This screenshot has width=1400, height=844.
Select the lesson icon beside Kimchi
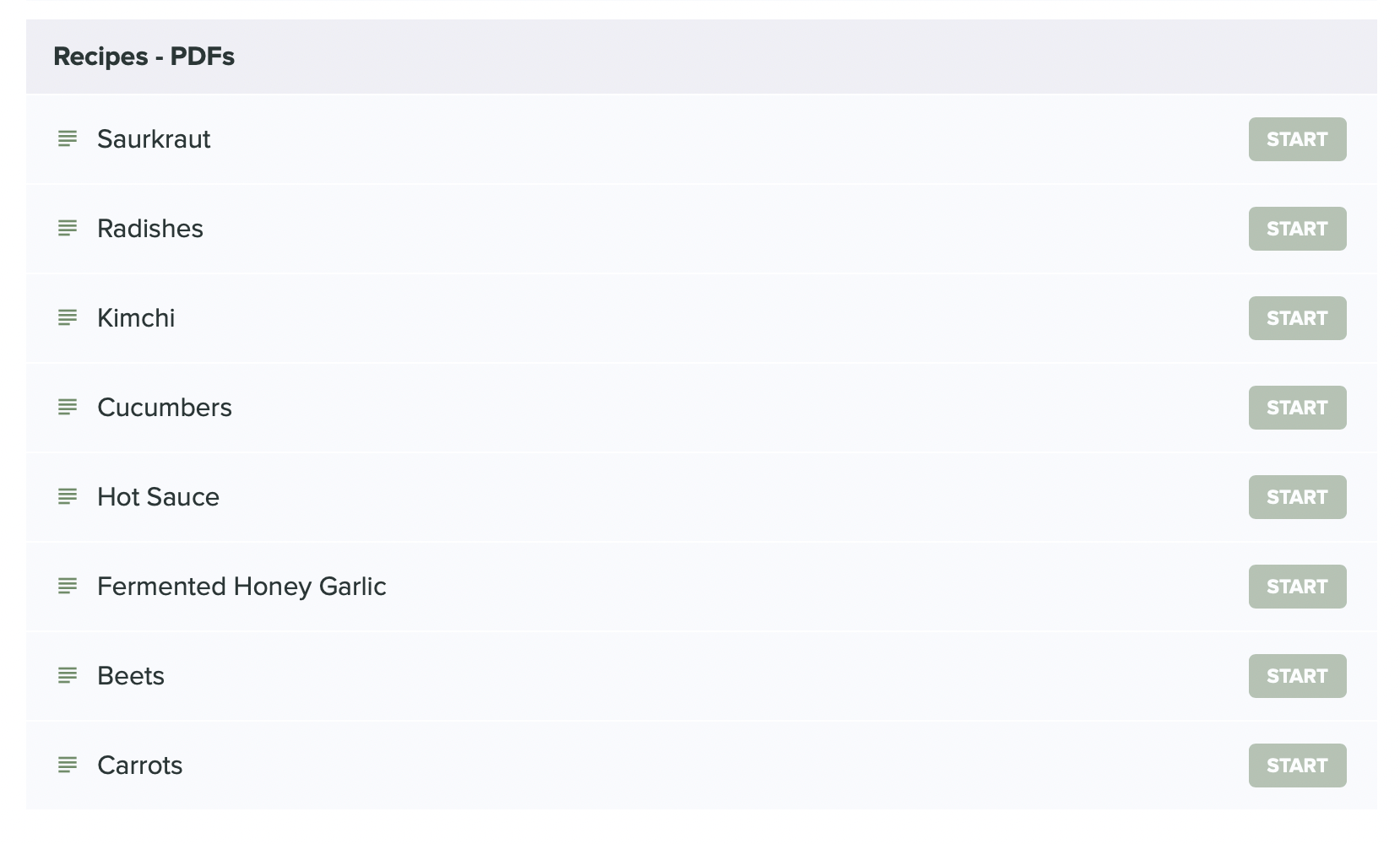click(68, 317)
